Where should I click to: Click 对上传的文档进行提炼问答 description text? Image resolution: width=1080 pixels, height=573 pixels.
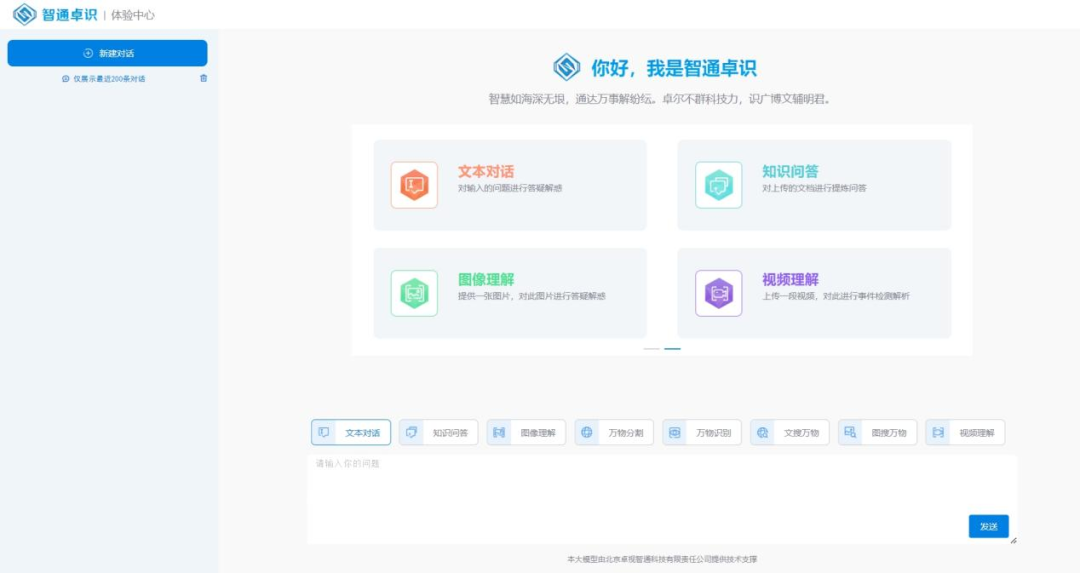[x=814, y=188]
